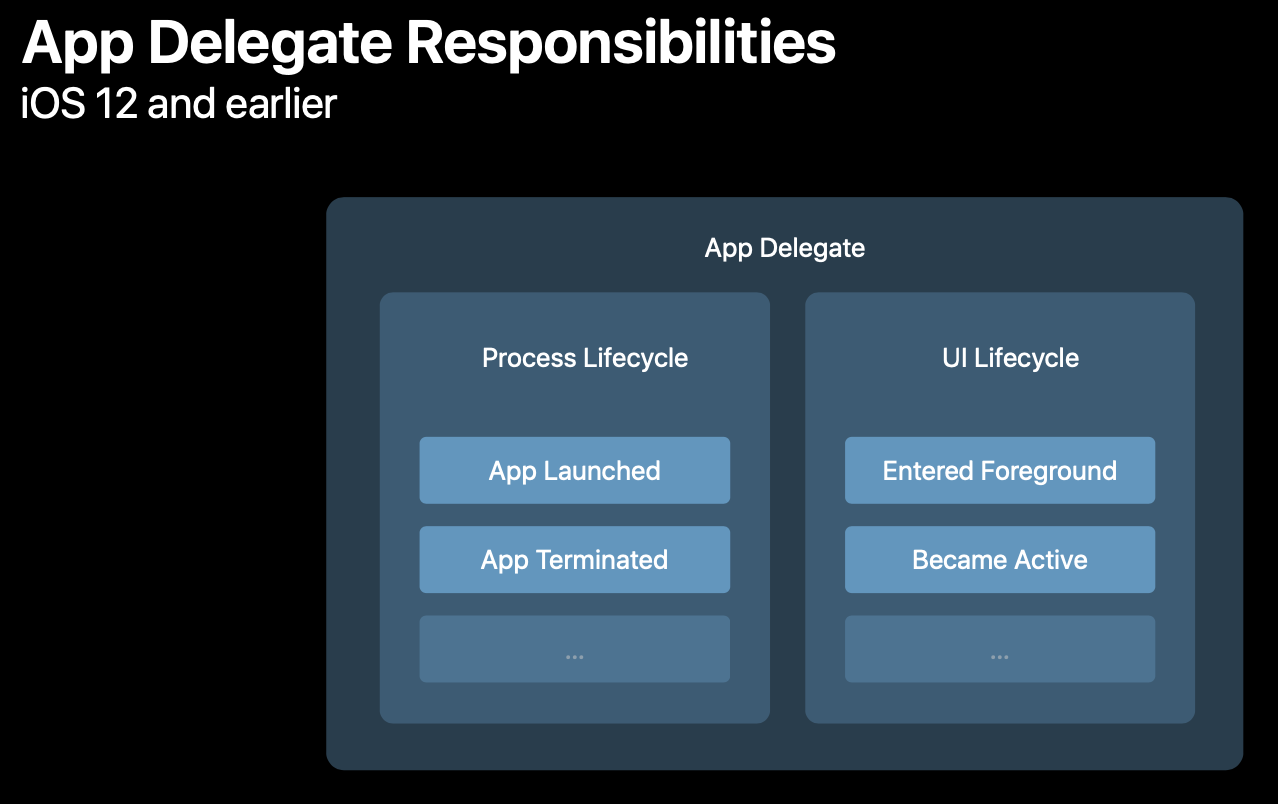Click the iOS 12 and earlier subtitle
The height and width of the screenshot is (804, 1278).
[179, 103]
